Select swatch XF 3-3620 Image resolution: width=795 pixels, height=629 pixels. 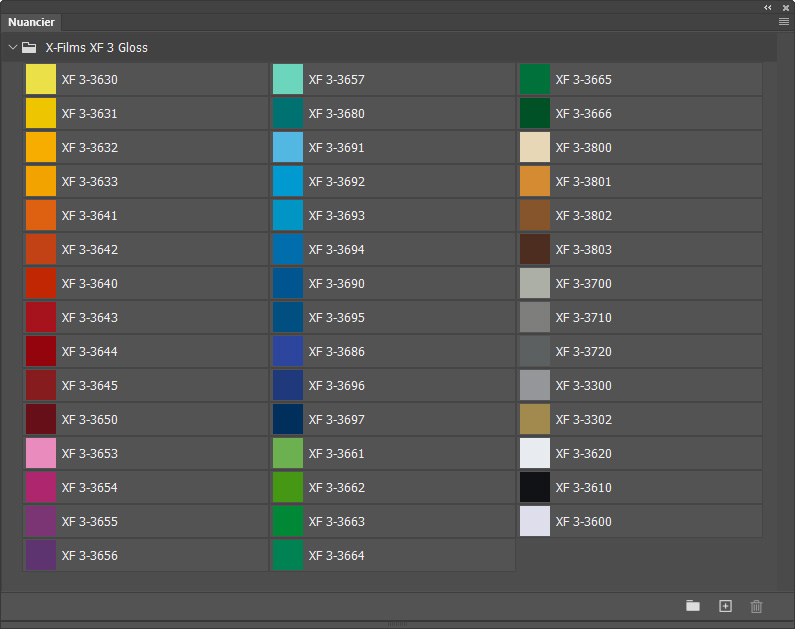click(535, 453)
